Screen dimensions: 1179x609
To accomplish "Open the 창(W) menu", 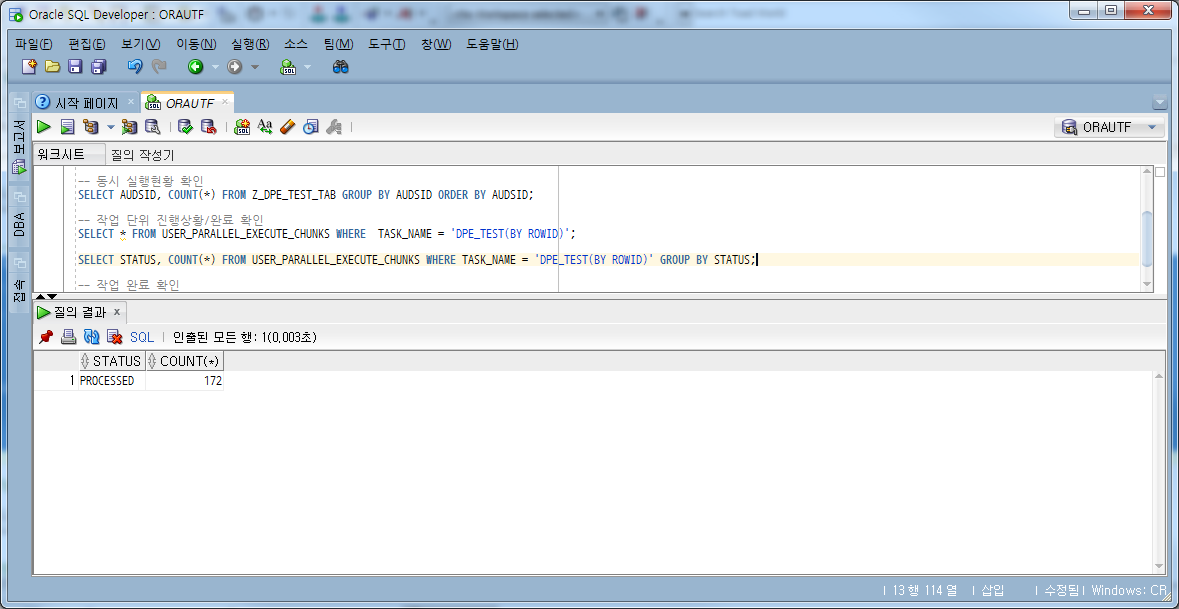I will point(436,44).
